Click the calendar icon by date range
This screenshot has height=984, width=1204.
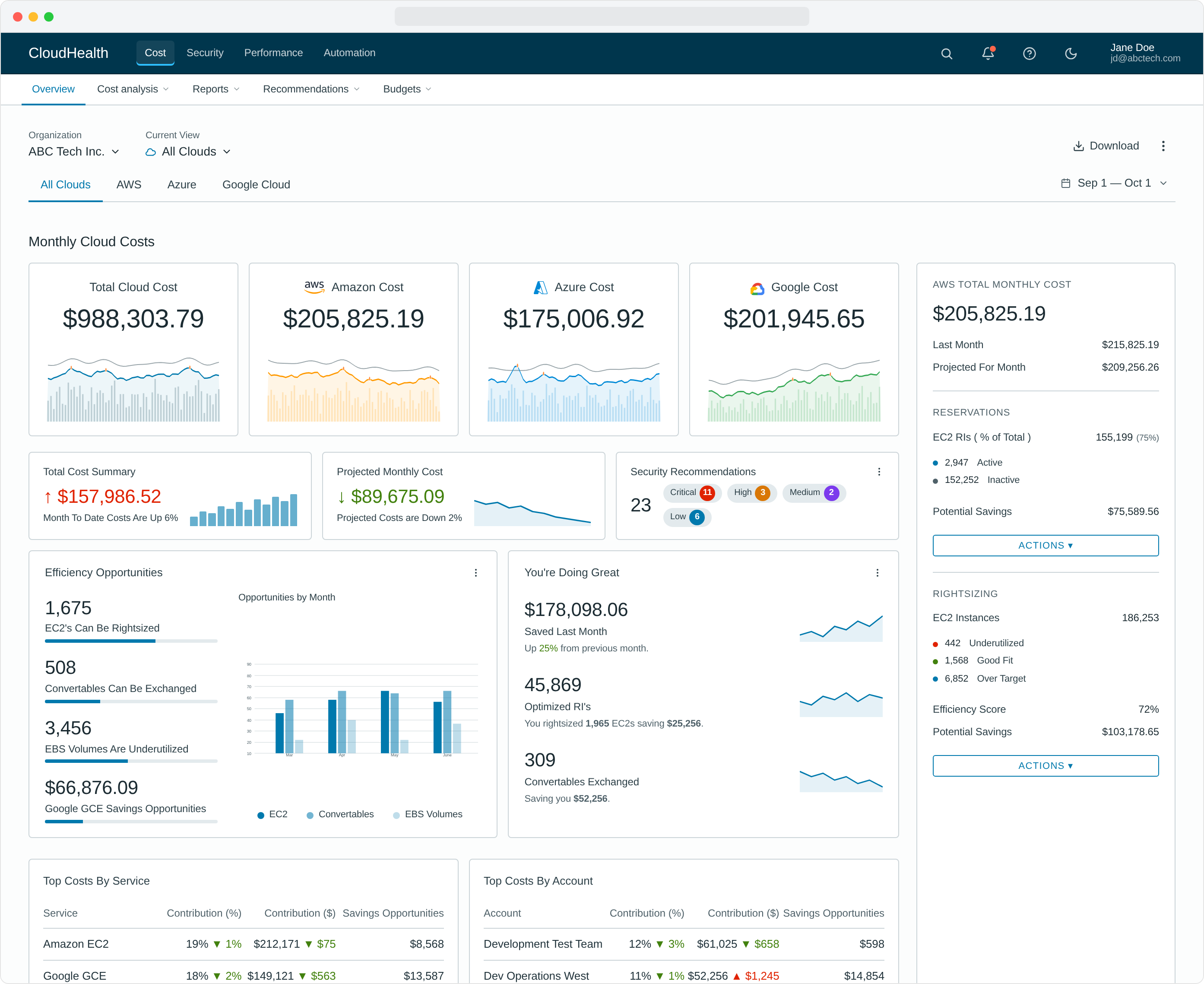(x=1065, y=183)
